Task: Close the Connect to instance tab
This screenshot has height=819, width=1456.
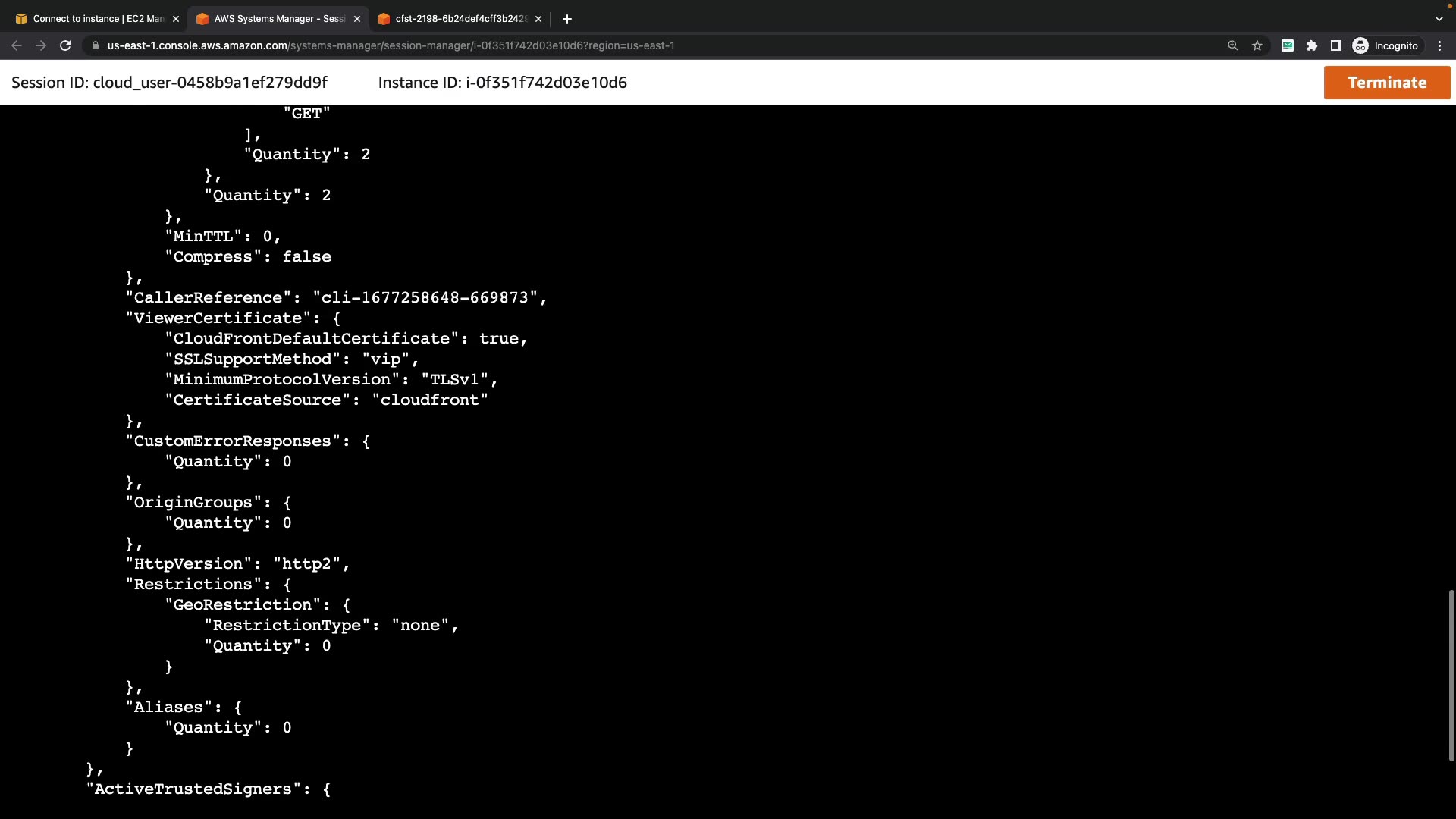Action: click(176, 19)
